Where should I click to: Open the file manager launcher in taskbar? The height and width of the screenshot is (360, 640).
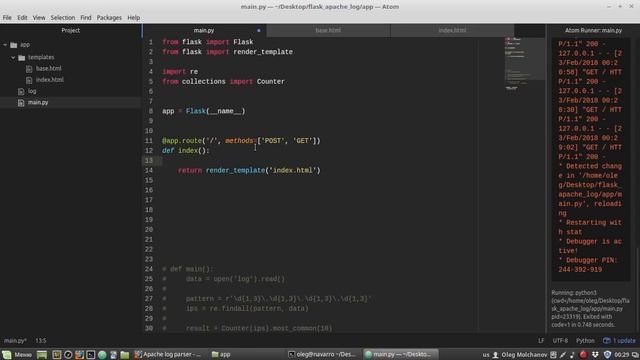click(x=124, y=354)
